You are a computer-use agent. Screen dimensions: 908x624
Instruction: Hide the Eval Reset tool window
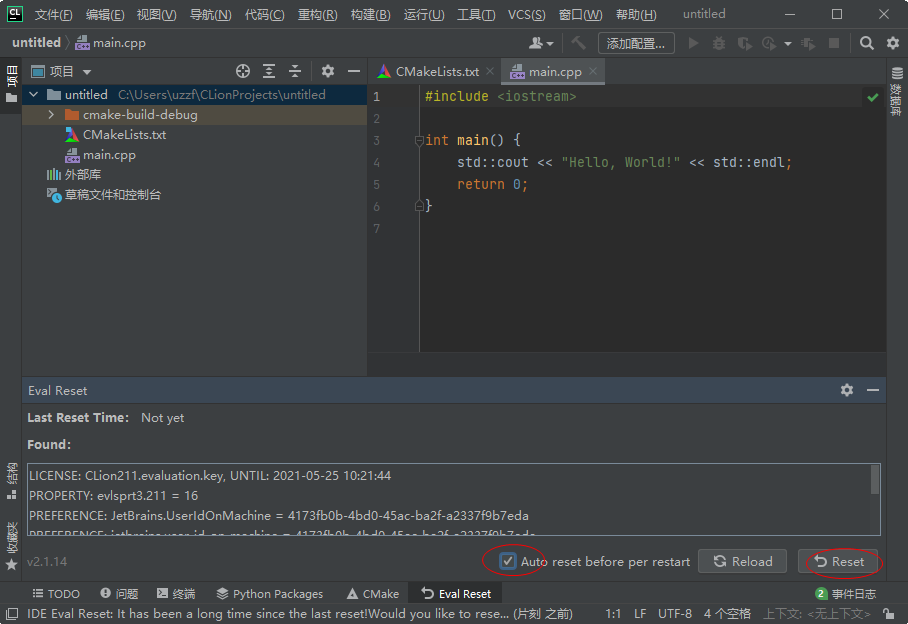(873, 390)
